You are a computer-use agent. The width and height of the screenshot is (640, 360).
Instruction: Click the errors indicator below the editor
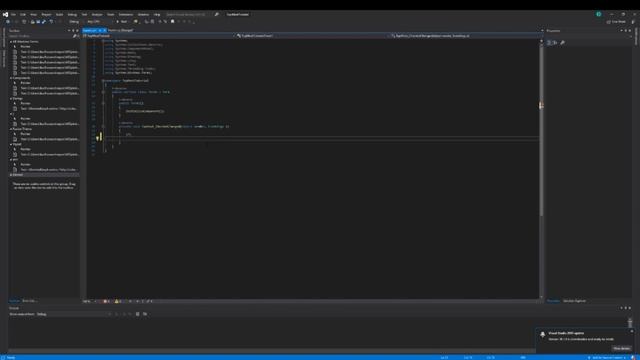(x=106, y=301)
